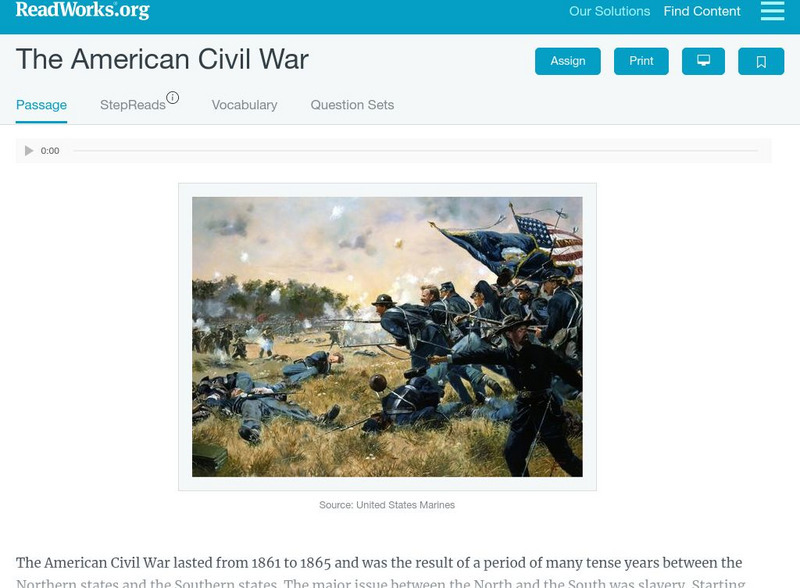Click the Print button
The height and width of the screenshot is (588, 800).
[641, 61]
